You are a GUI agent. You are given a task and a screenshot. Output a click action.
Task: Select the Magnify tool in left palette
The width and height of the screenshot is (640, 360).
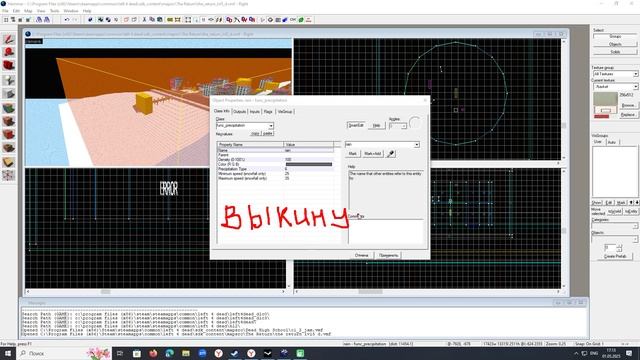tap(9, 52)
